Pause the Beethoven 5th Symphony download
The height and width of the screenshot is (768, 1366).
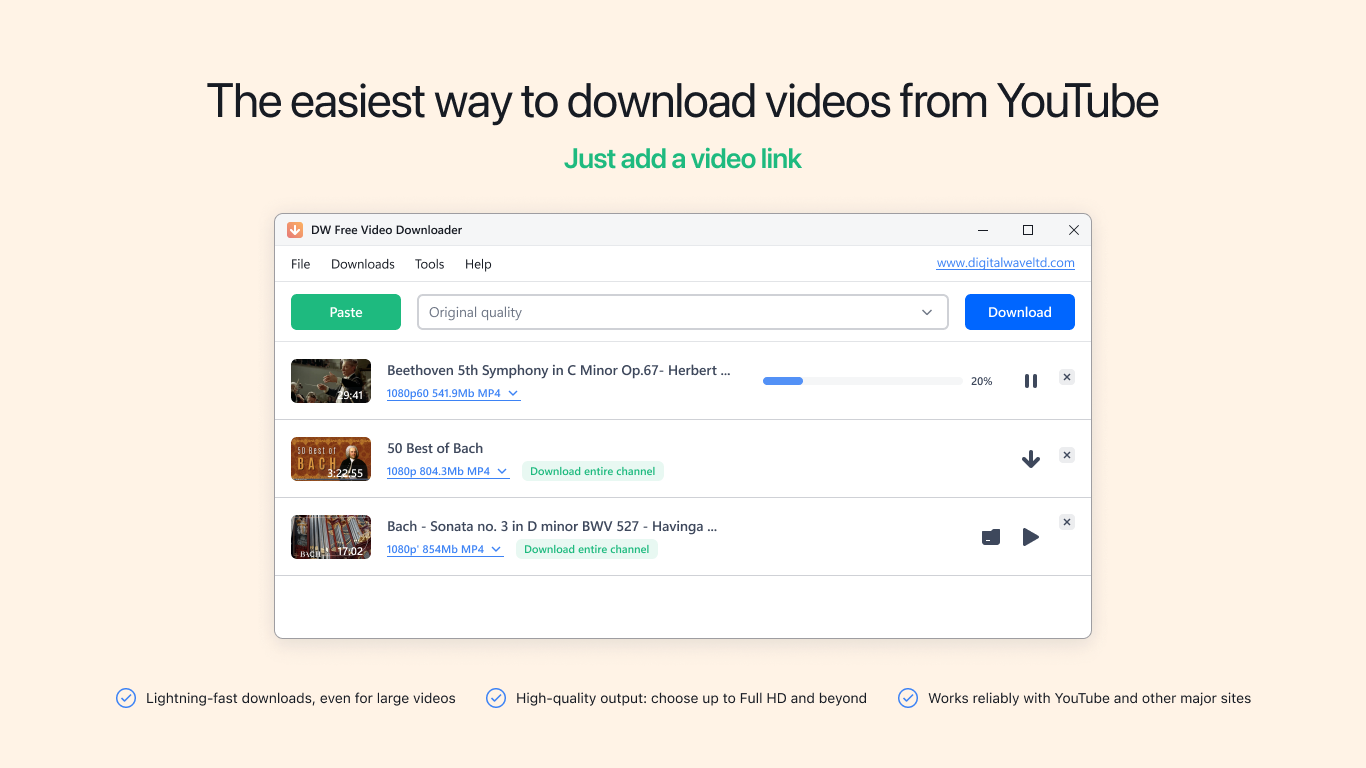tap(1030, 380)
